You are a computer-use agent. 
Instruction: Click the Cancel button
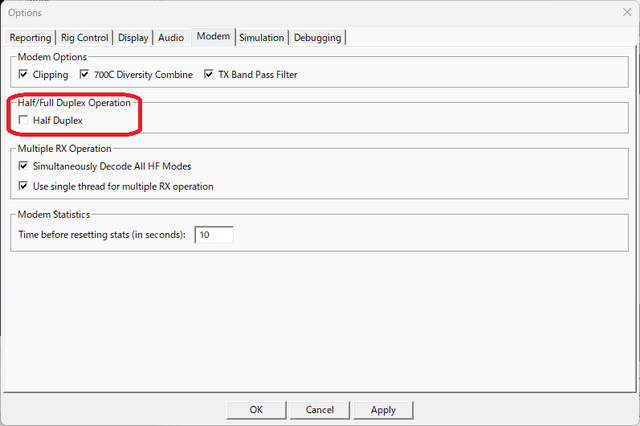click(320, 410)
